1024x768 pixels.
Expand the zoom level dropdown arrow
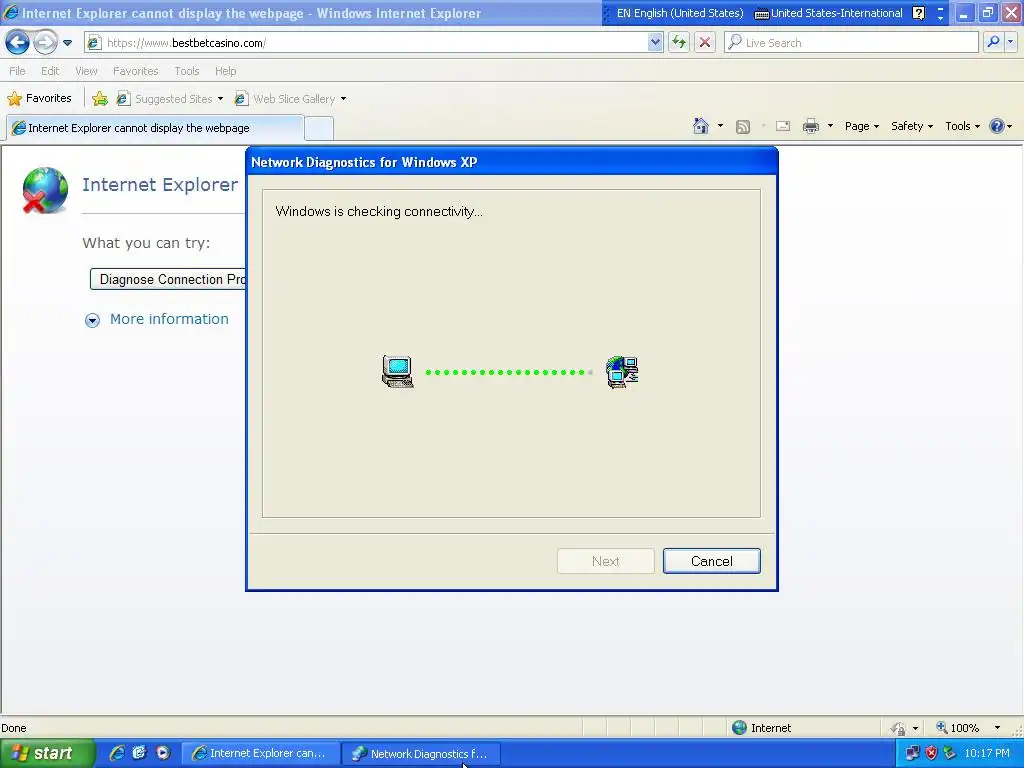(997, 728)
